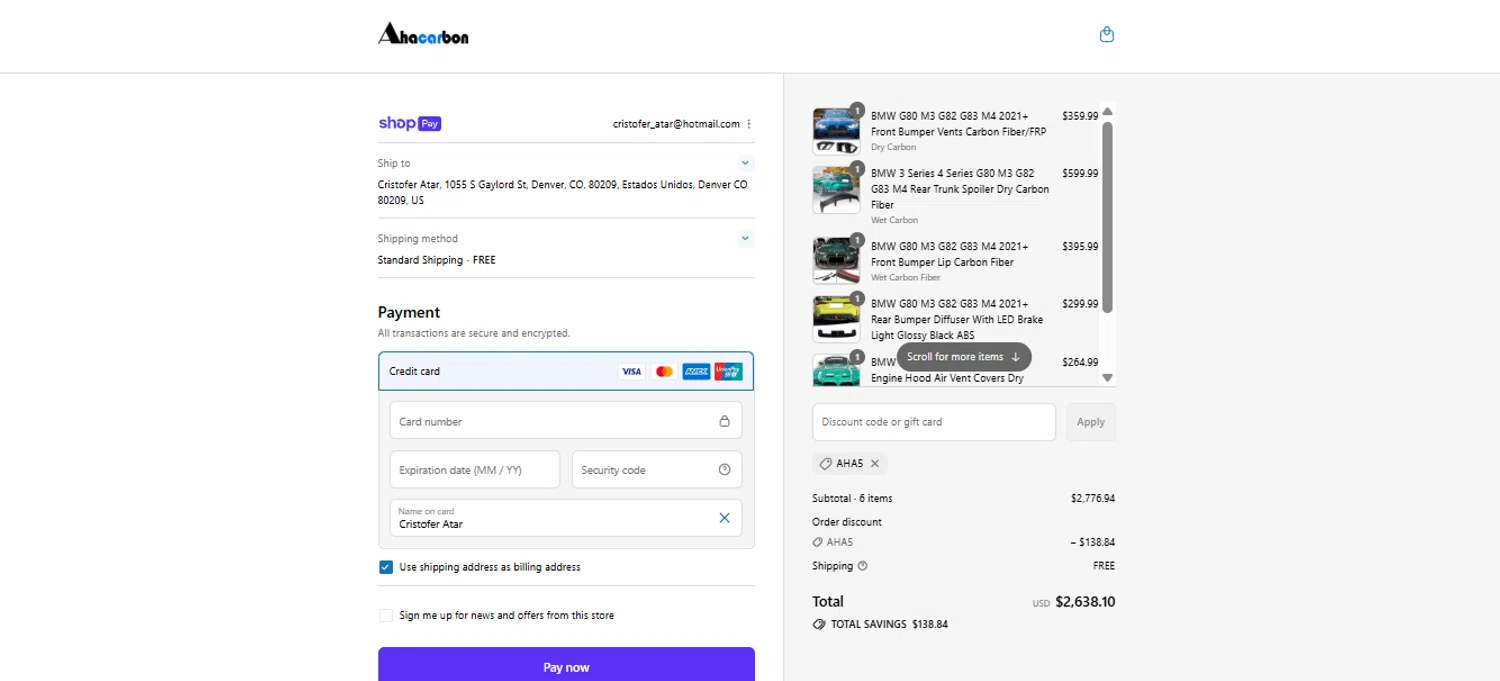Click Scroll for more items button
This screenshot has width=1500, height=681.
(x=963, y=357)
